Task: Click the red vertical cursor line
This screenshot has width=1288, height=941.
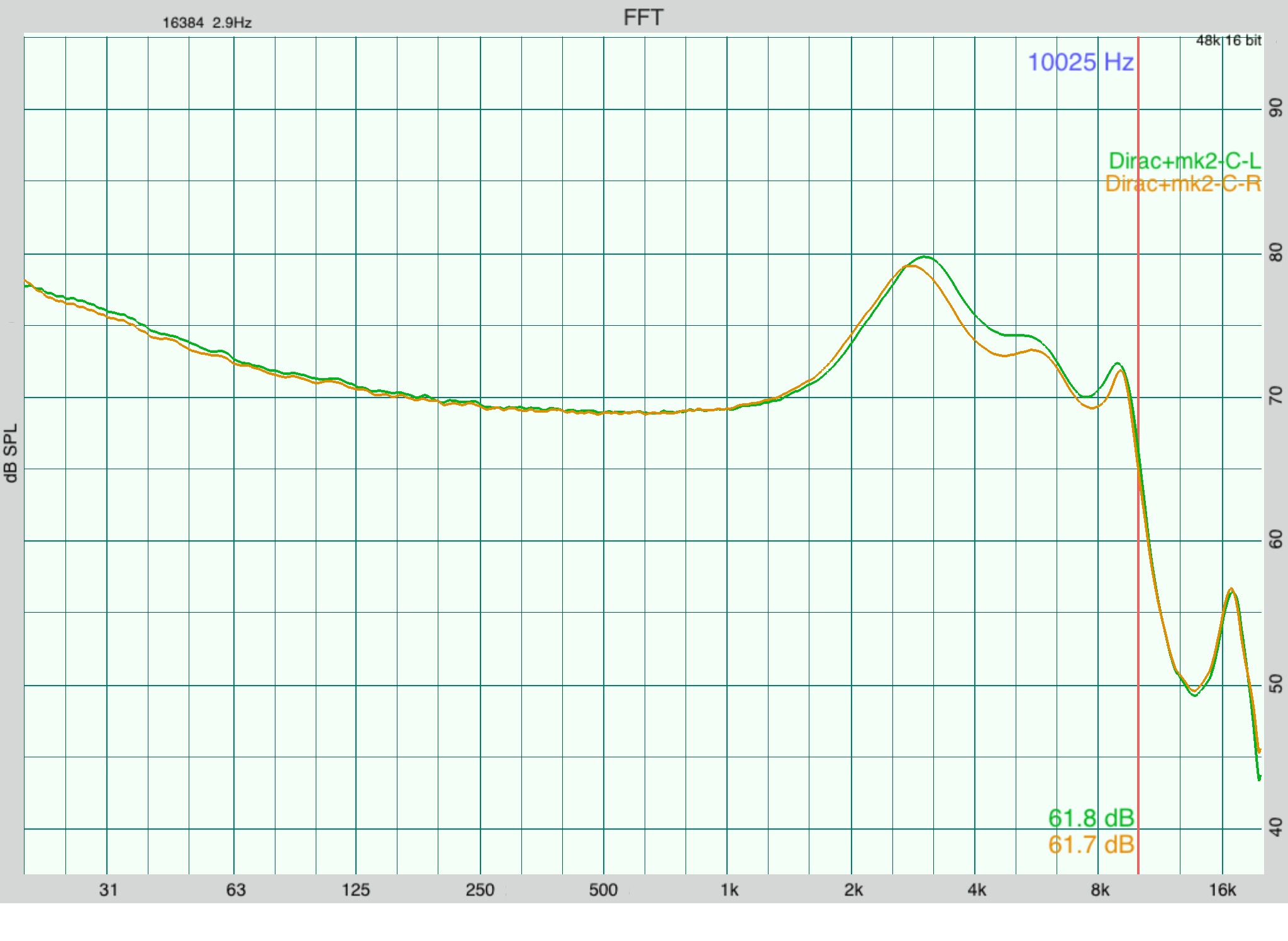Action: pos(1138,455)
